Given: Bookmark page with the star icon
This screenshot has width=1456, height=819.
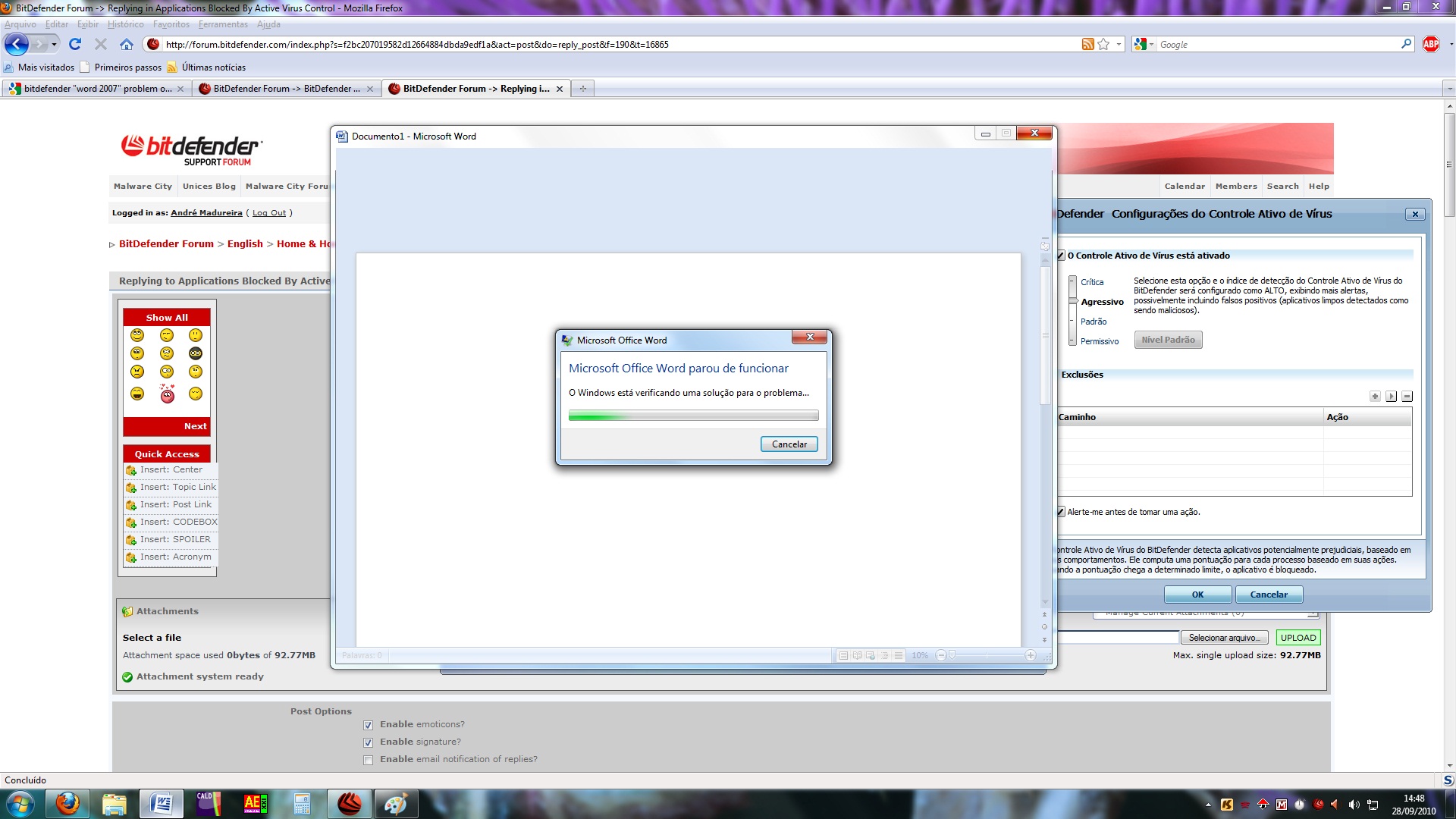Looking at the screenshot, I should [1104, 45].
